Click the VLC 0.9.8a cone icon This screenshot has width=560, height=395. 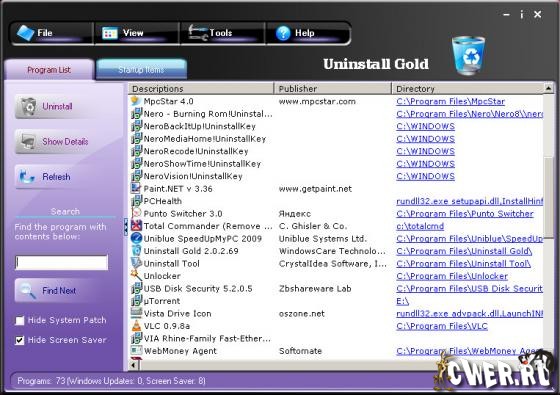tap(136, 326)
